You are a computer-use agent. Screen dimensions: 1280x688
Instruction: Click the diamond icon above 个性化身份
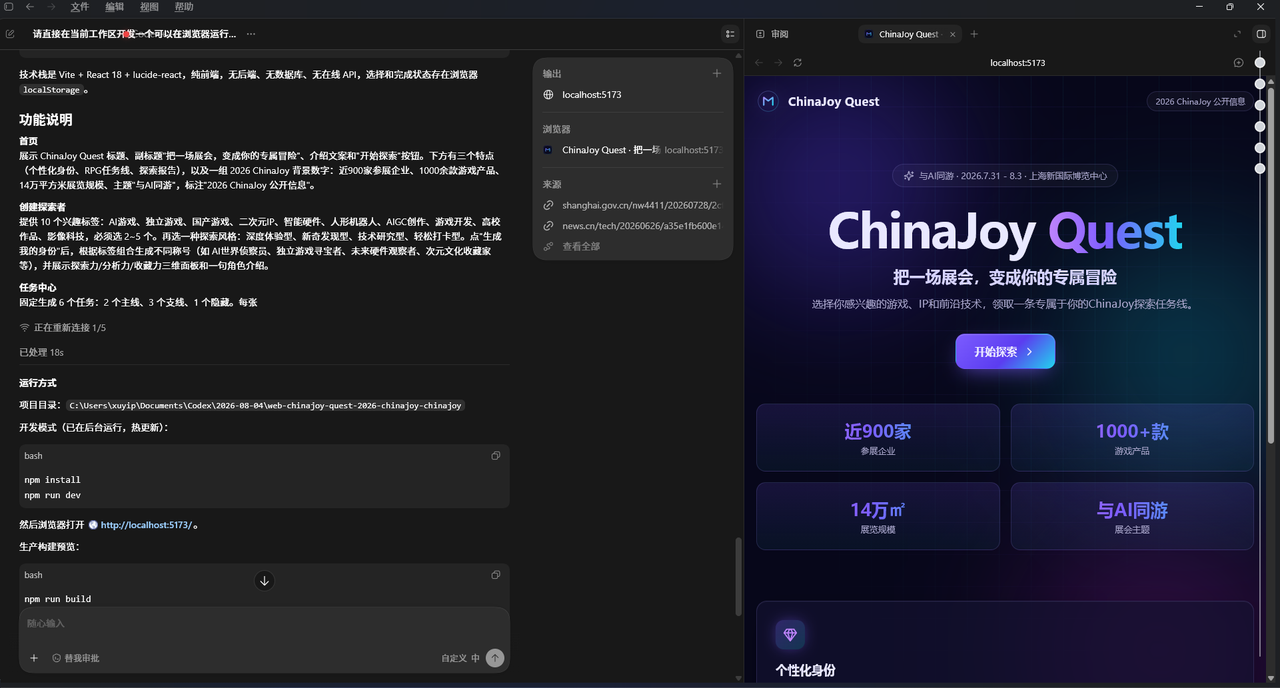click(790, 634)
